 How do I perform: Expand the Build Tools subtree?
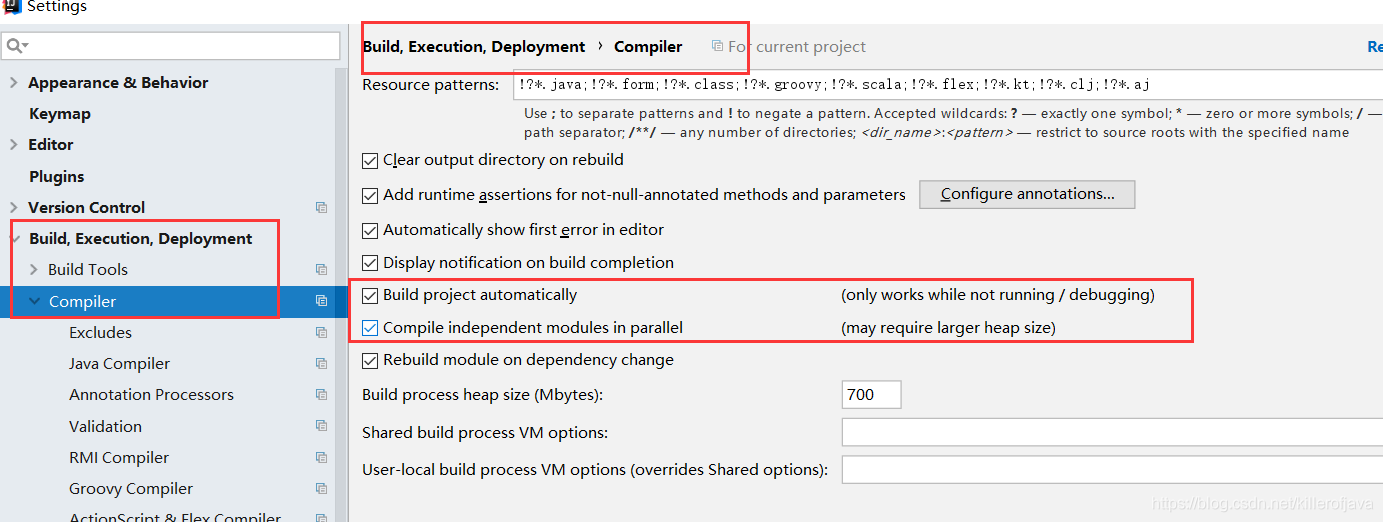pyautogui.click(x=34, y=270)
